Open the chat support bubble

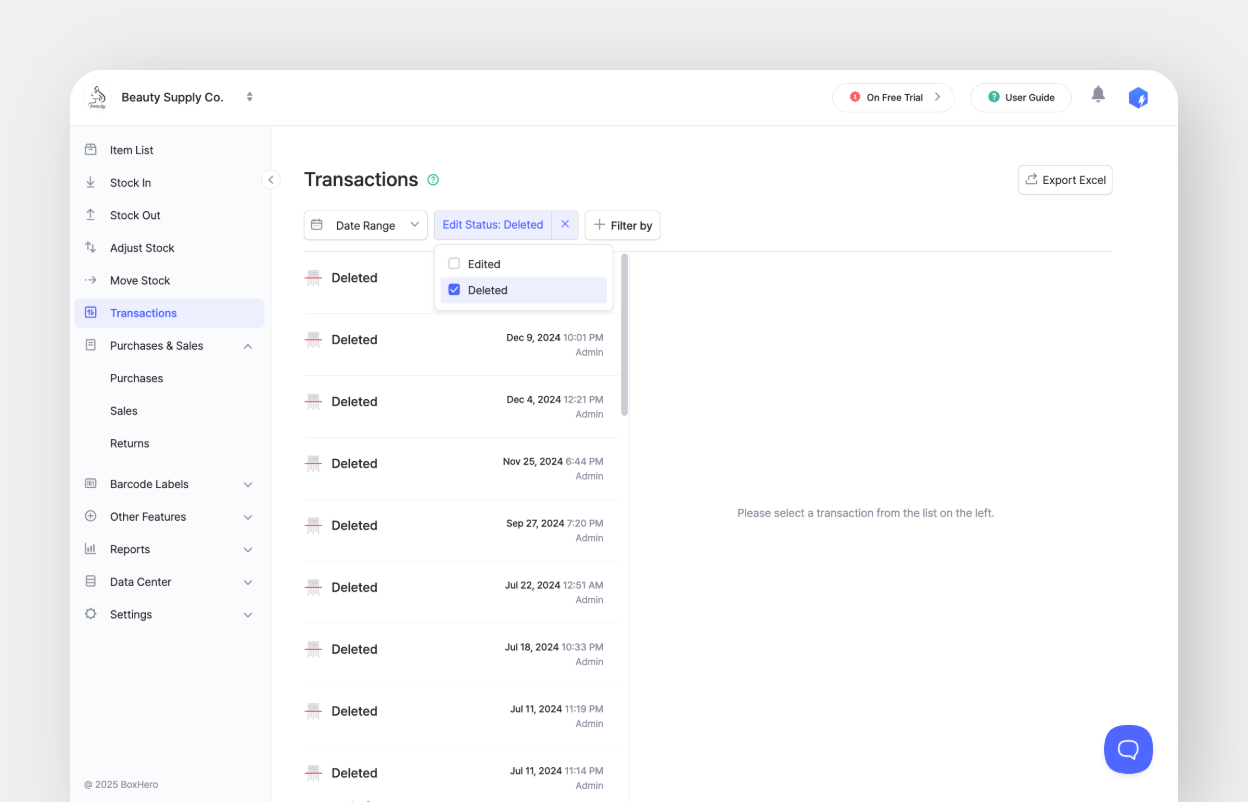click(1128, 749)
